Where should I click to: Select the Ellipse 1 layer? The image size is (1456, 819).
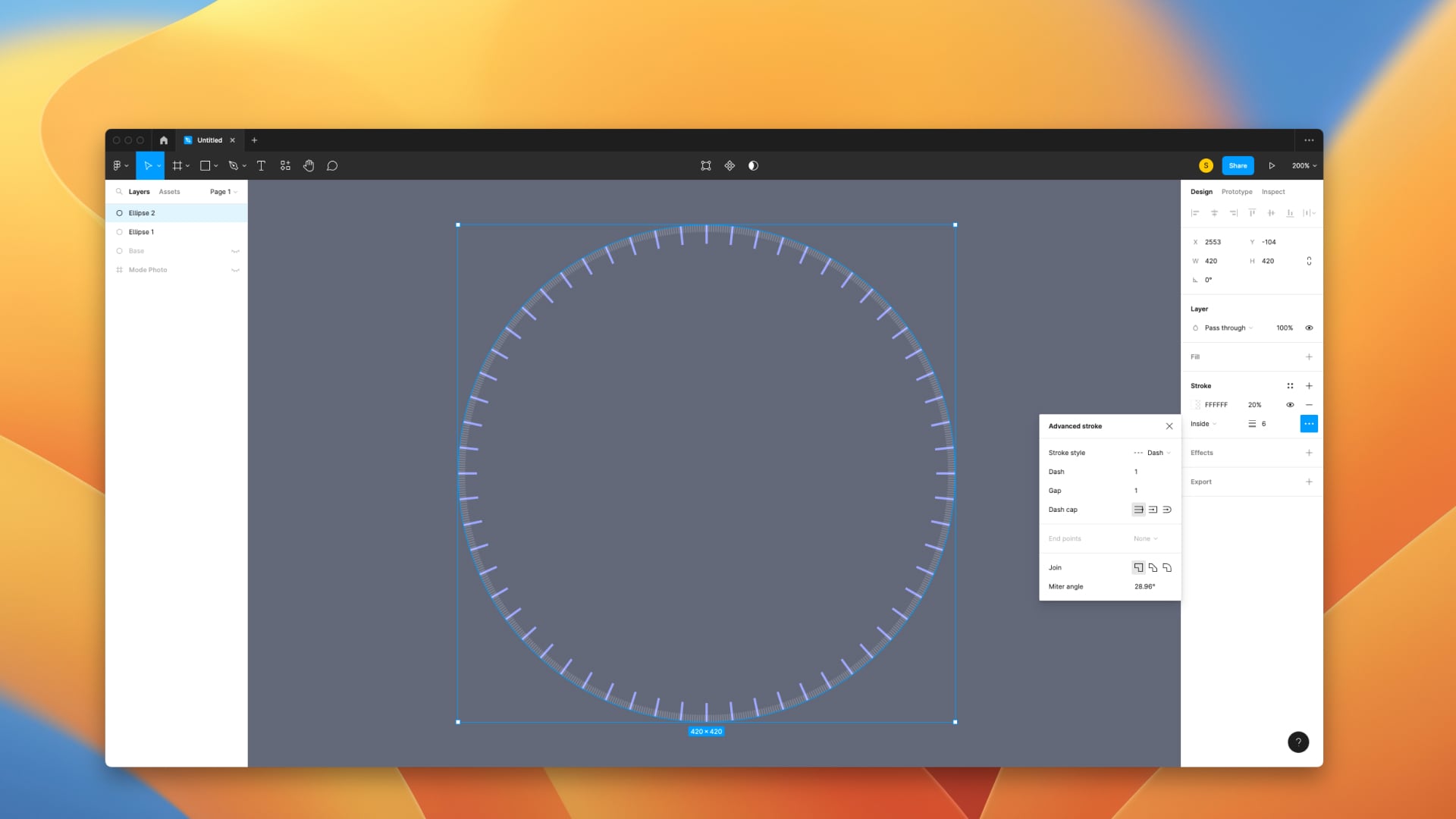(142, 232)
